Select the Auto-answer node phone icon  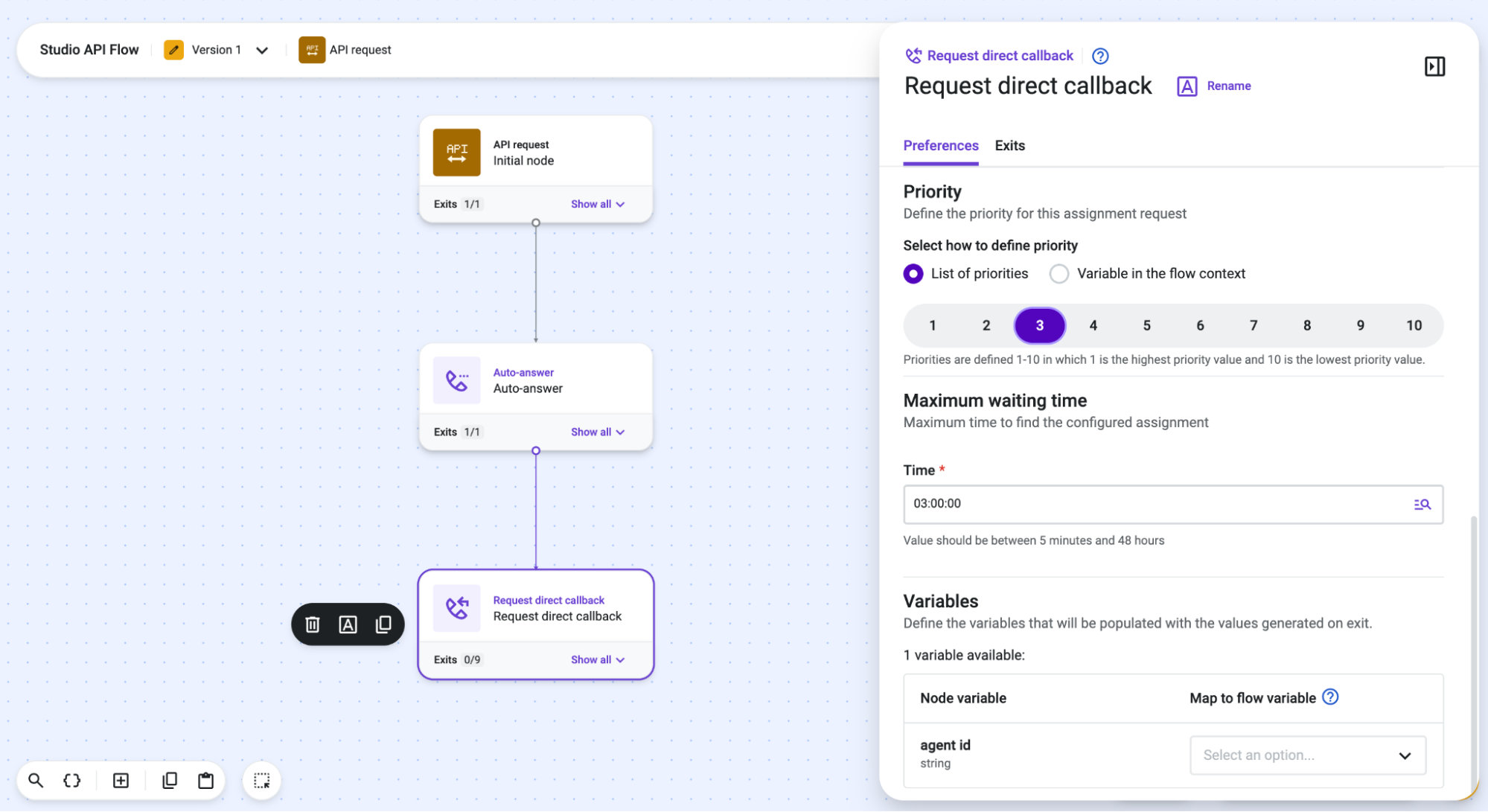(x=456, y=380)
